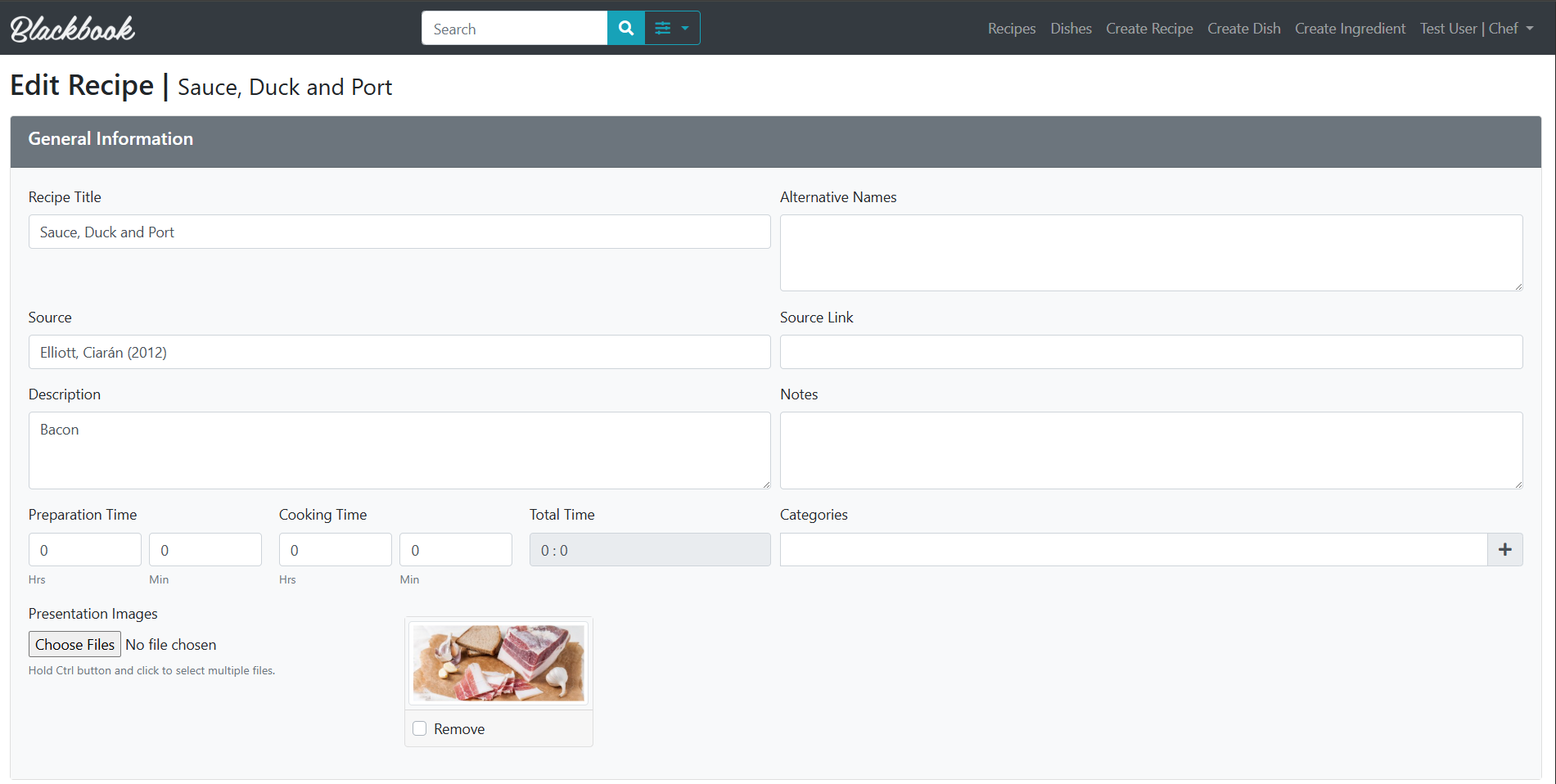
Task: Click the search magnifier icon
Action: [625, 27]
